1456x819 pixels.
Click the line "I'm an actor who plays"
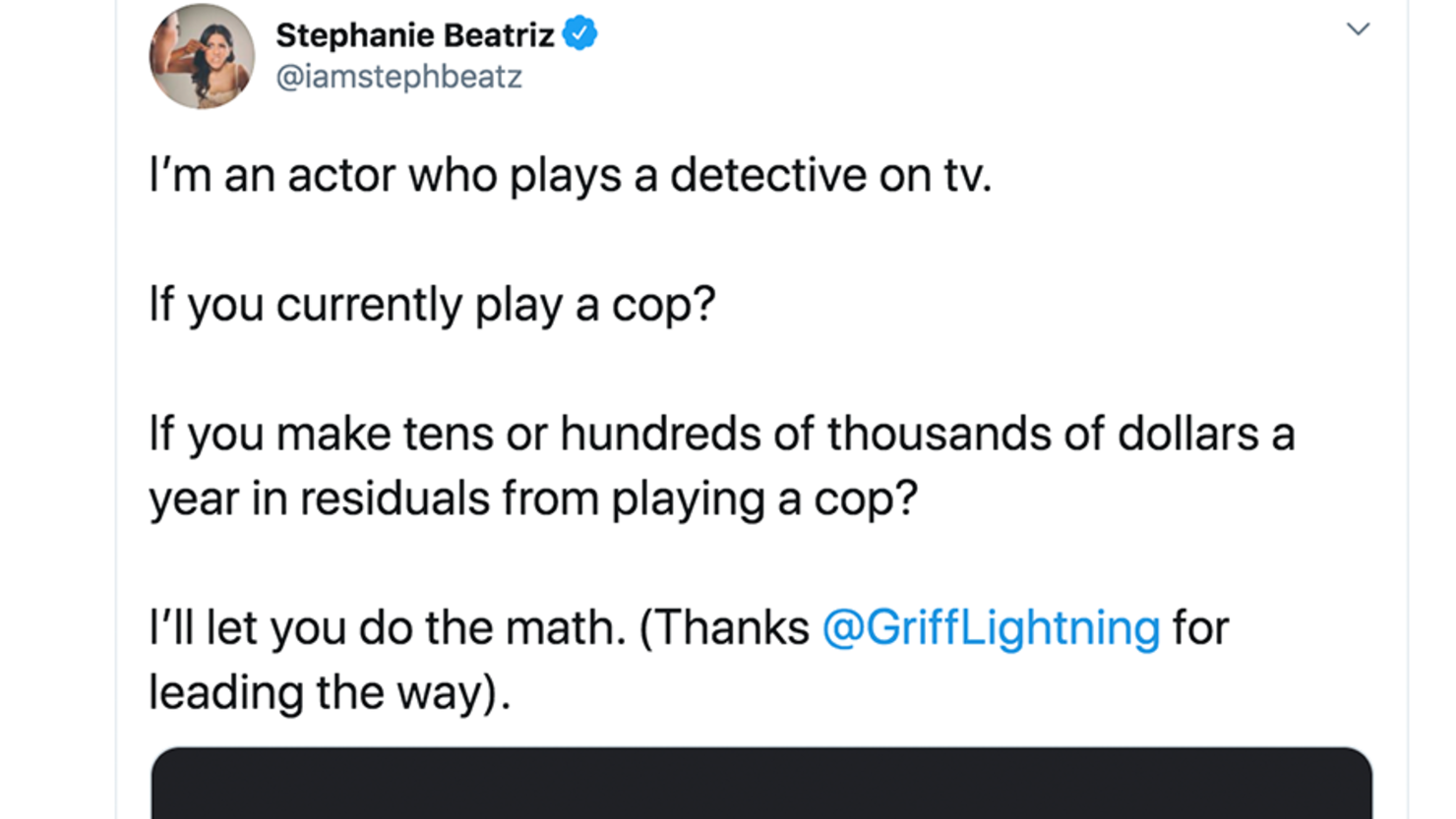click(570, 176)
